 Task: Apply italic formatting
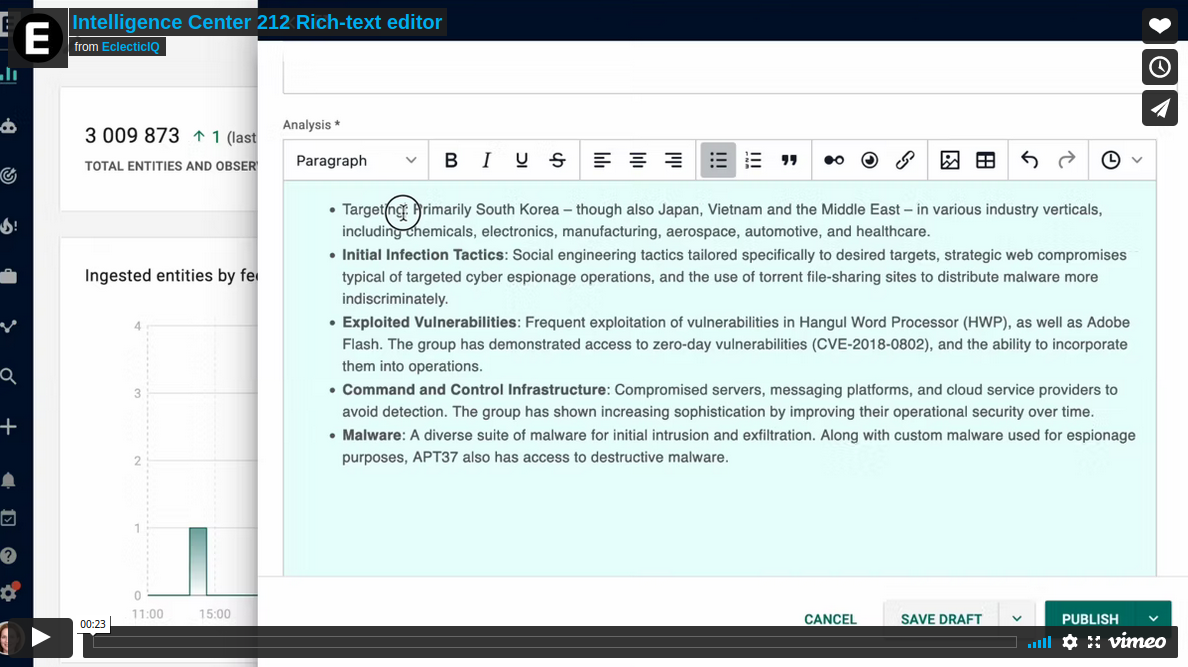coord(486,160)
